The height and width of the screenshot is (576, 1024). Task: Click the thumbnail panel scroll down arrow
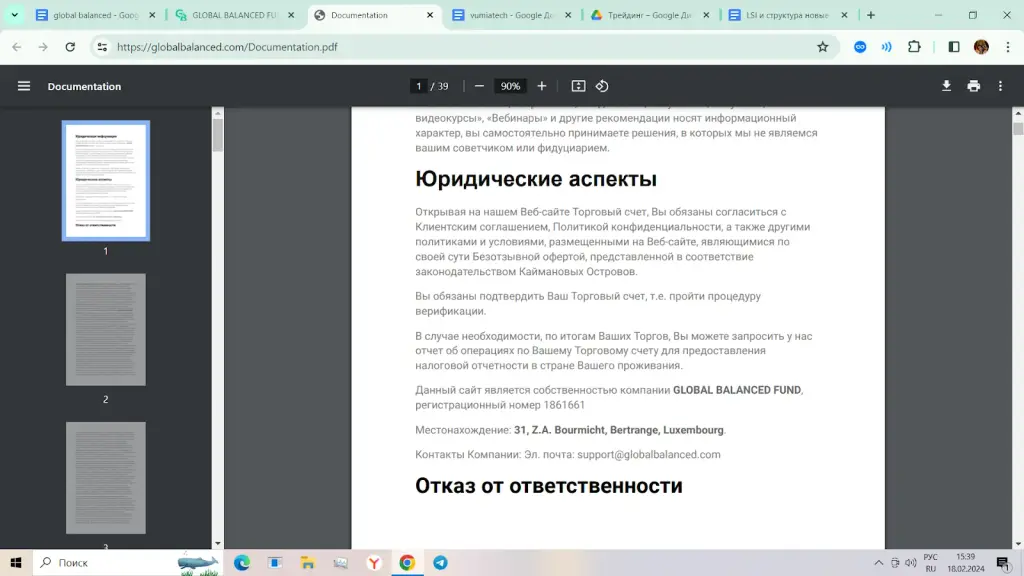point(217,543)
